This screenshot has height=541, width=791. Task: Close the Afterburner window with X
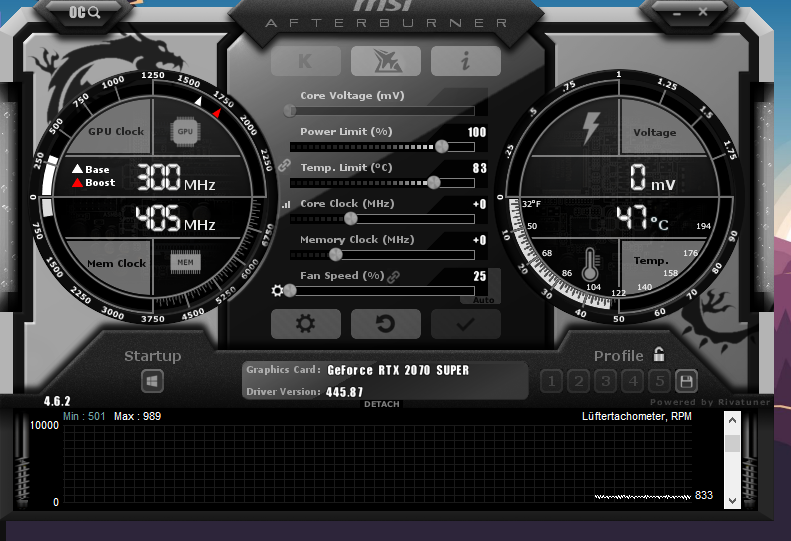point(703,12)
